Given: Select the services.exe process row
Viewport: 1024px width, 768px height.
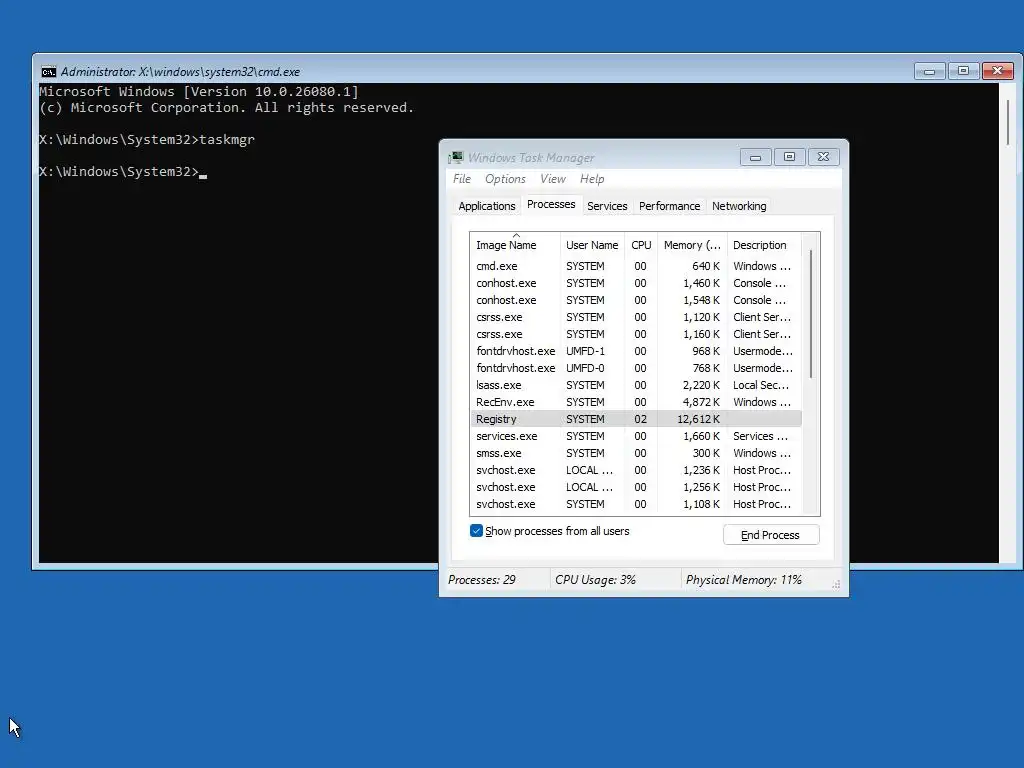Looking at the screenshot, I should (x=636, y=436).
